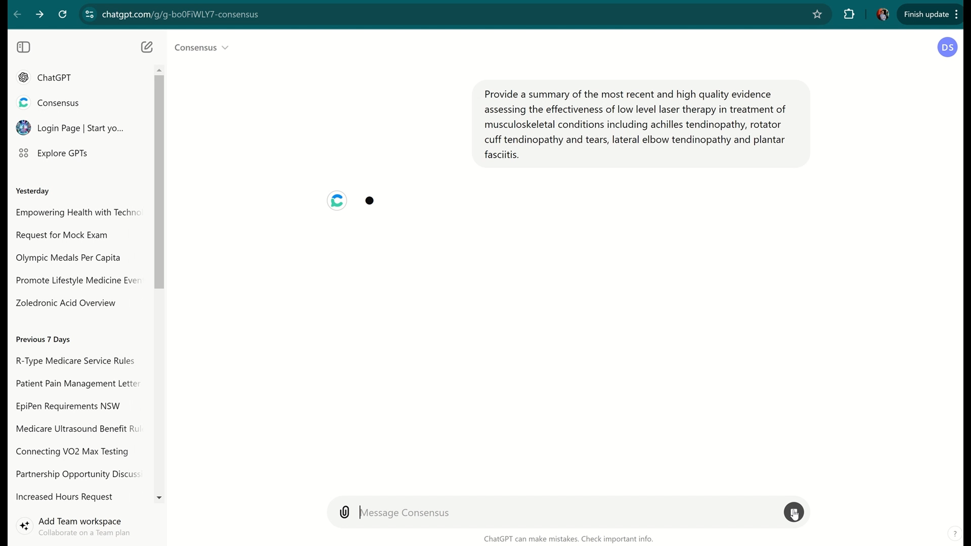Image resolution: width=971 pixels, height=546 pixels.
Task: Stop generating with the stop button
Action: tap(793, 512)
